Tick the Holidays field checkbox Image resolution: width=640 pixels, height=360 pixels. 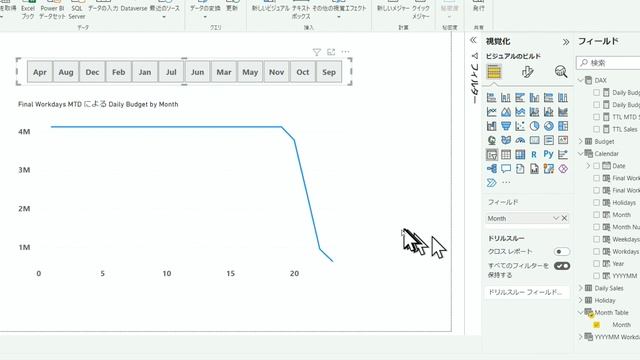pos(596,202)
